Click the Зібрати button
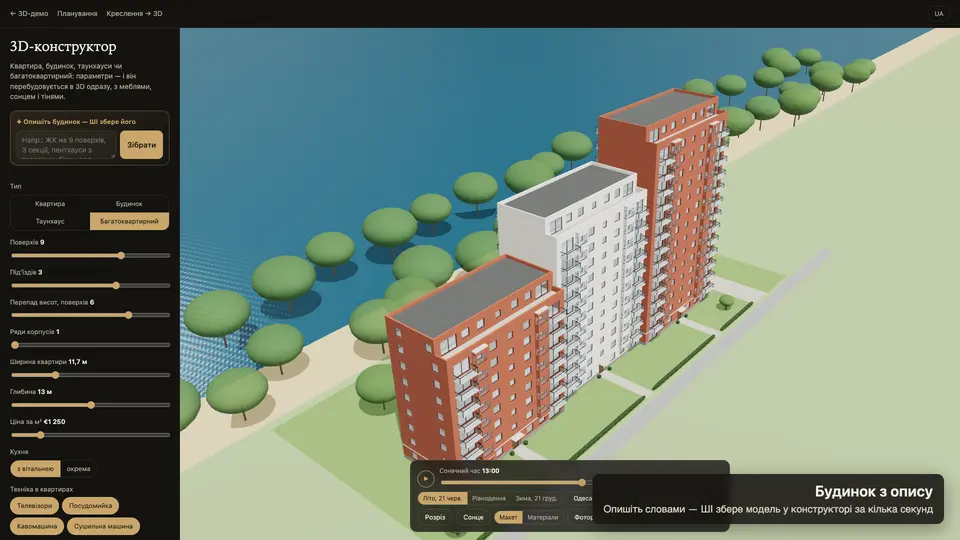This screenshot has height=540, width=960. 141,145
